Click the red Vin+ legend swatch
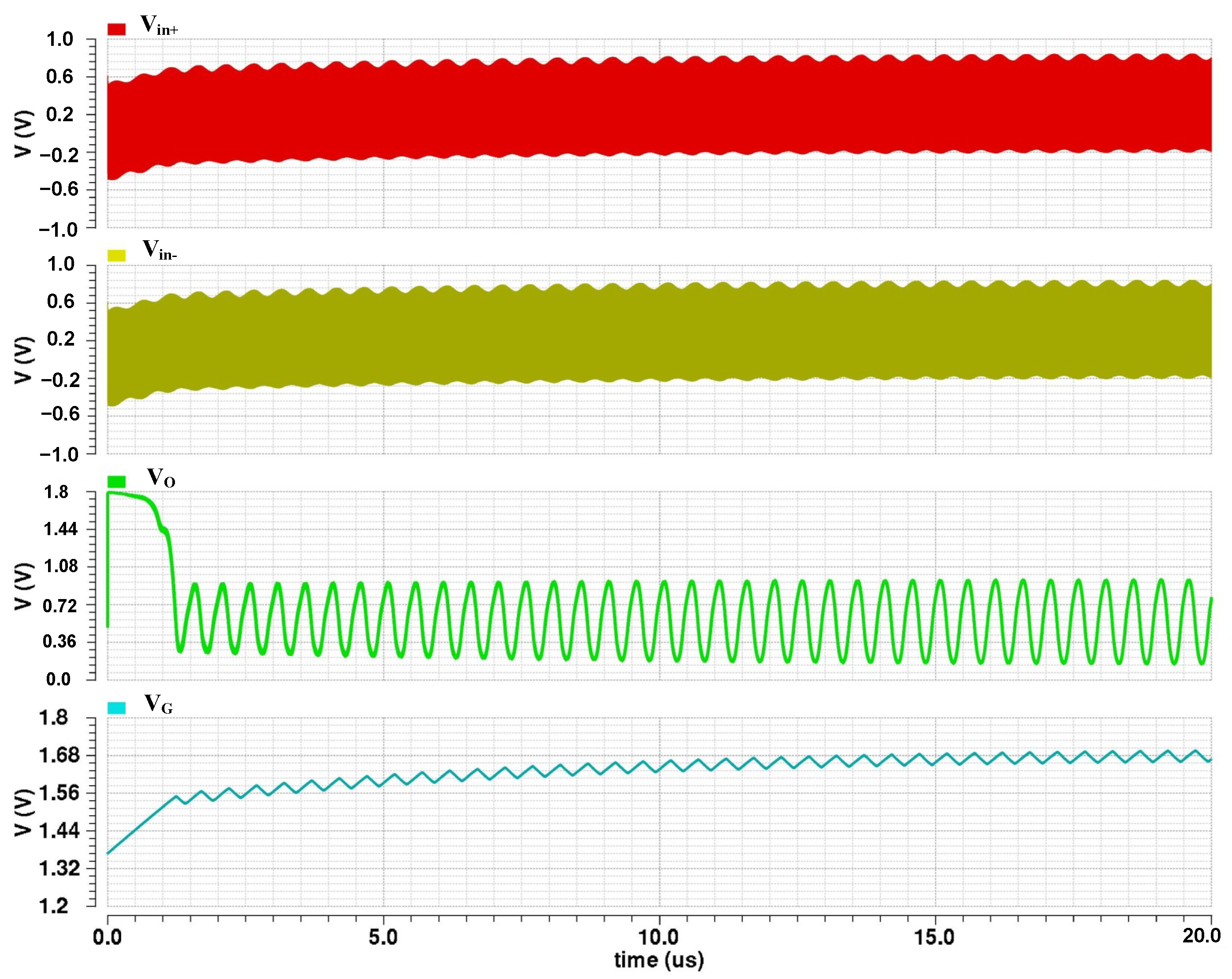 (x=116, y=29)
